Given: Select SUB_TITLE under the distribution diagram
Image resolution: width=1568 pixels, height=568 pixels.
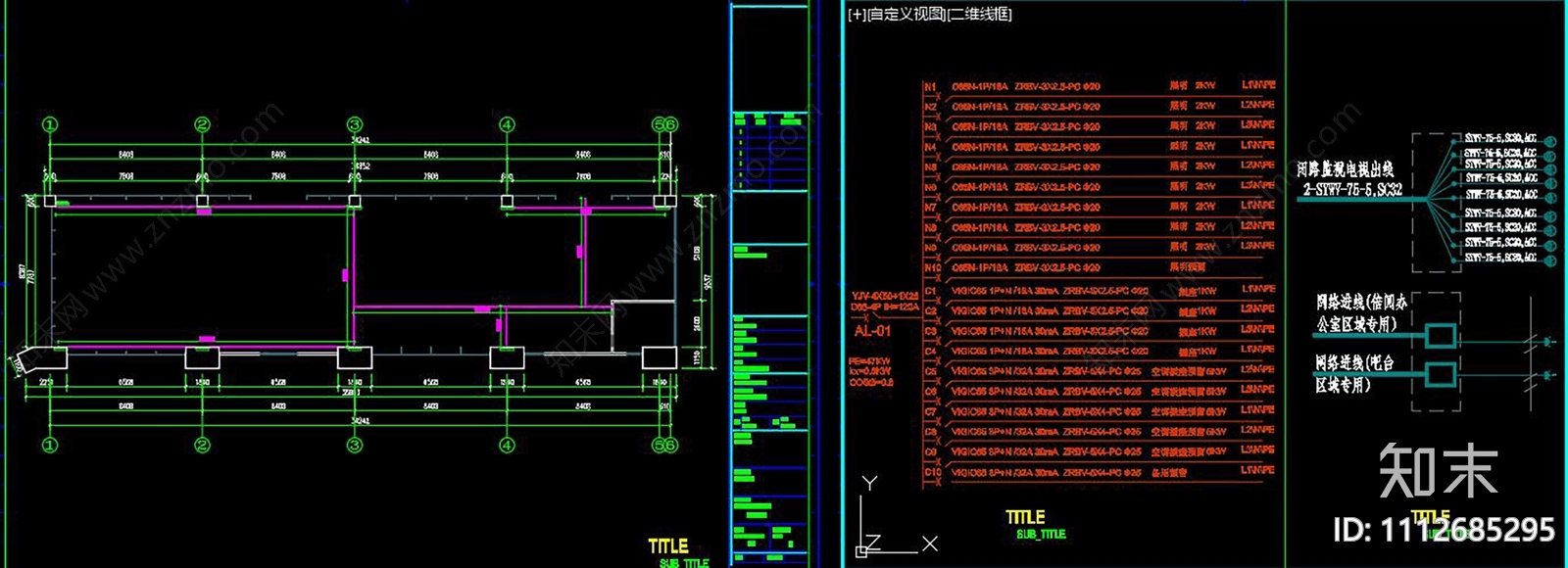Looking at the screenshot, I should click(x=1041, y=535).
